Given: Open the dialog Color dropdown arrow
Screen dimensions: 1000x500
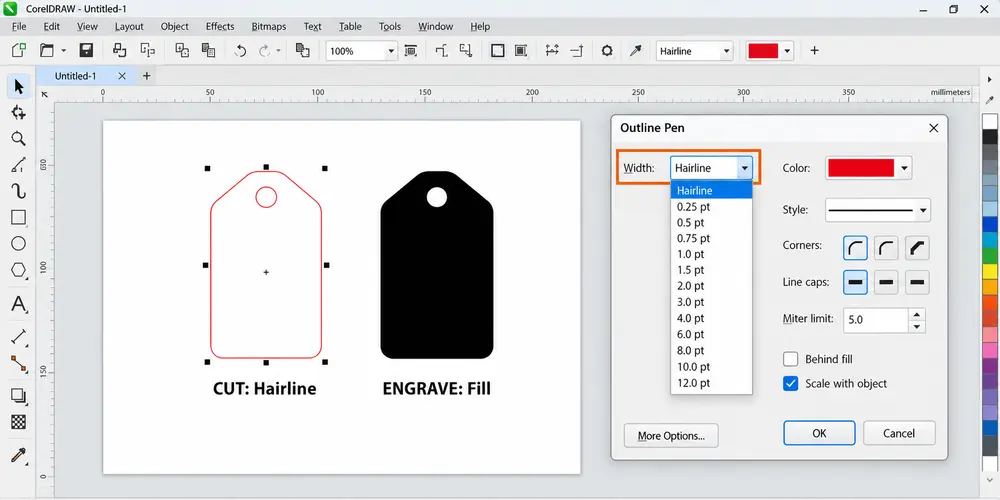Looking at the screenshot, I should click(x=904, y=168).
